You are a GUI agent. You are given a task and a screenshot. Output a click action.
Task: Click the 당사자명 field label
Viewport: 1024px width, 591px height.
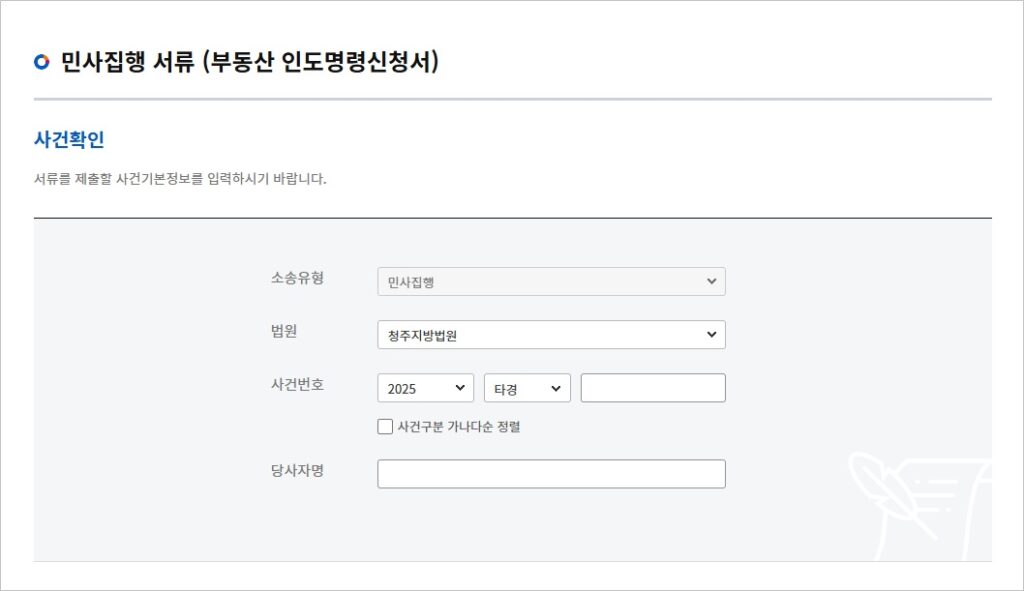297,470
